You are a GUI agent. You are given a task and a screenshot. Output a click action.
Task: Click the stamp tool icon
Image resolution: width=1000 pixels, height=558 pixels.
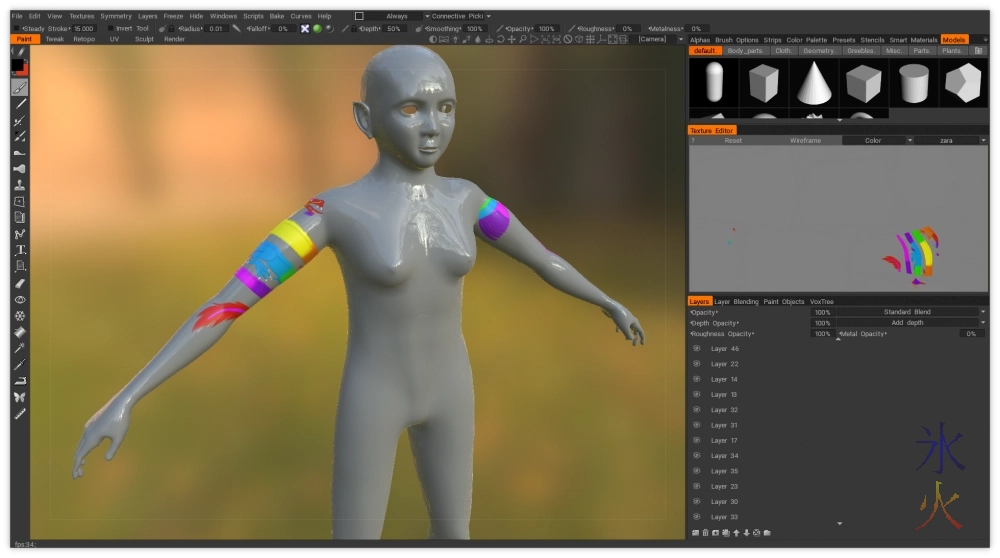point(19,185)
